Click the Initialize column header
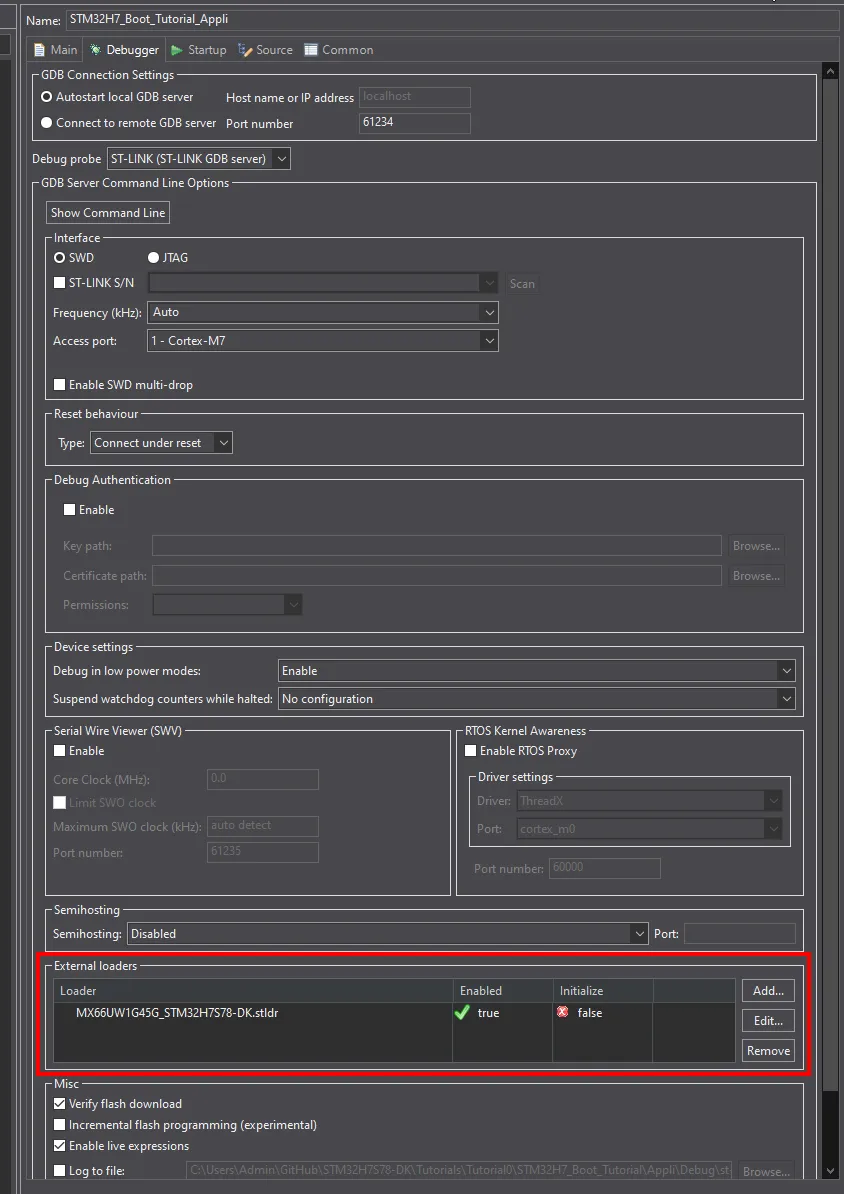Screen dimensions: 844x1194 point(603,991)
